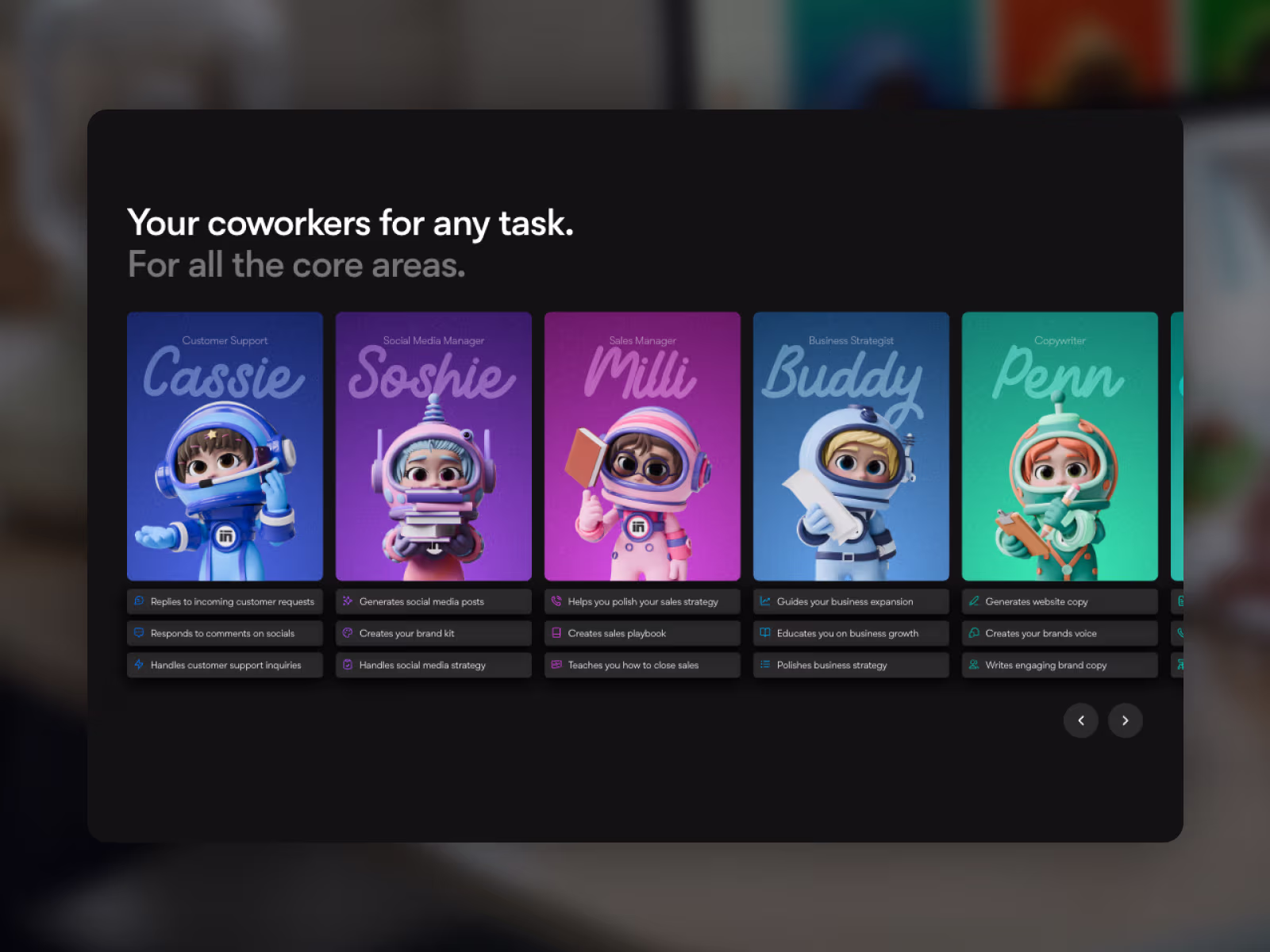Image resolution: width=1270 pixels, height=952 pixels.
Task: Select the Educates you on business growth item
Action: 851,633
